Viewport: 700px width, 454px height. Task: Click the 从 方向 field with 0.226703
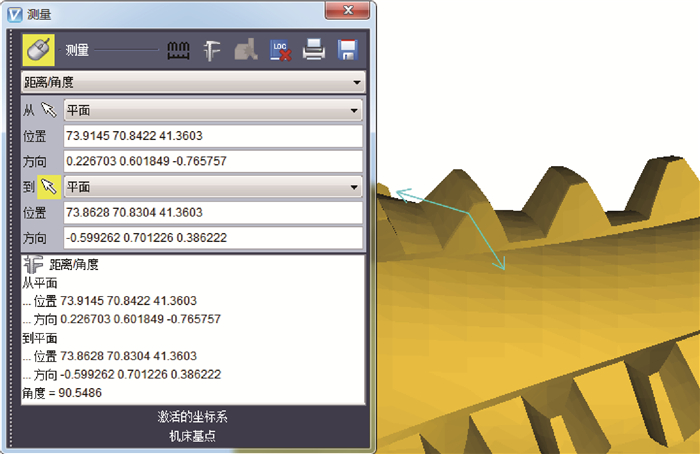coord(212,161)
